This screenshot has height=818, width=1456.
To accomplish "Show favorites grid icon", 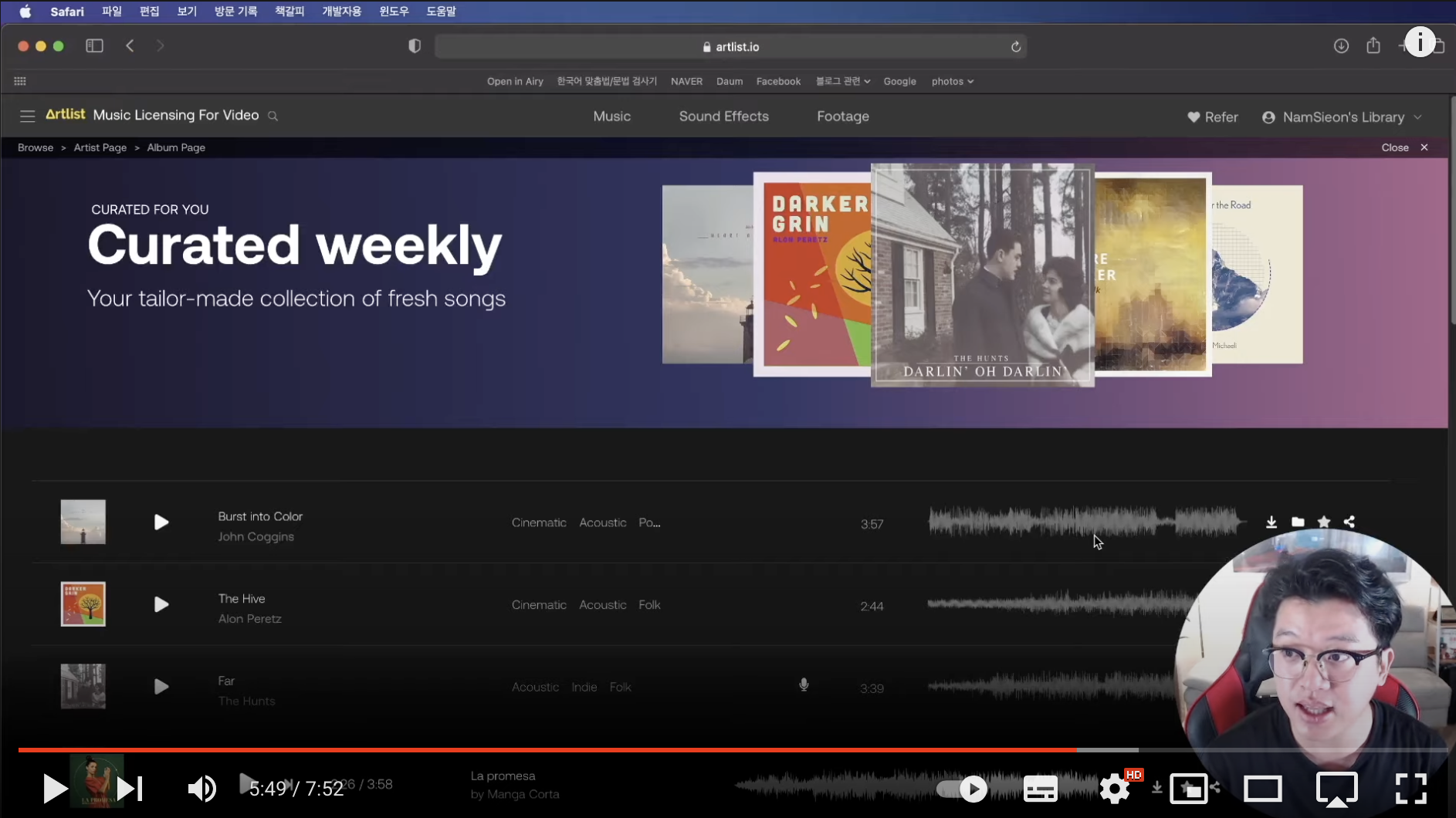I will tap(20, 81).
